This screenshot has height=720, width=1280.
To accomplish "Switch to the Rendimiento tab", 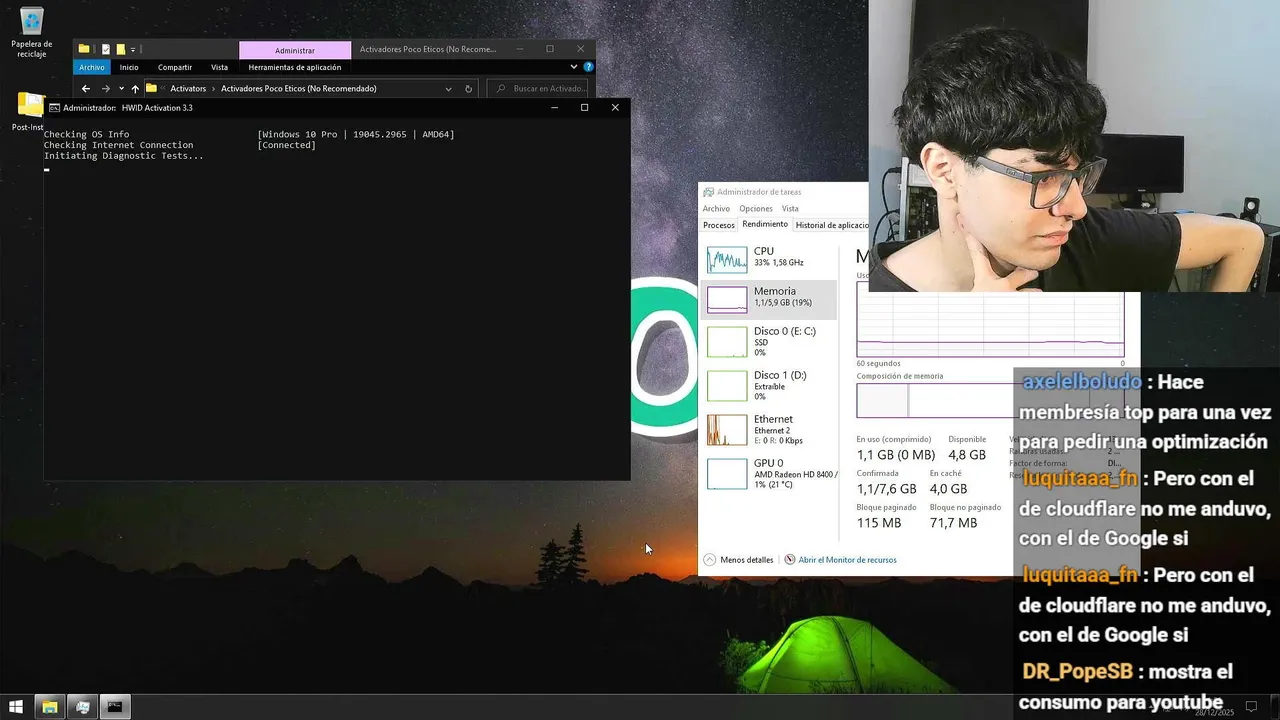I will [x=765, y=225].
